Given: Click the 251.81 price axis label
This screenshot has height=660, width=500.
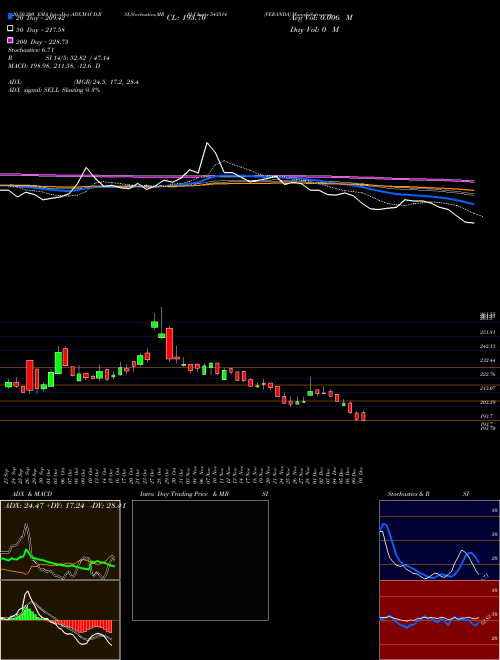Looking at the screenshot, I should click(488, 333).
